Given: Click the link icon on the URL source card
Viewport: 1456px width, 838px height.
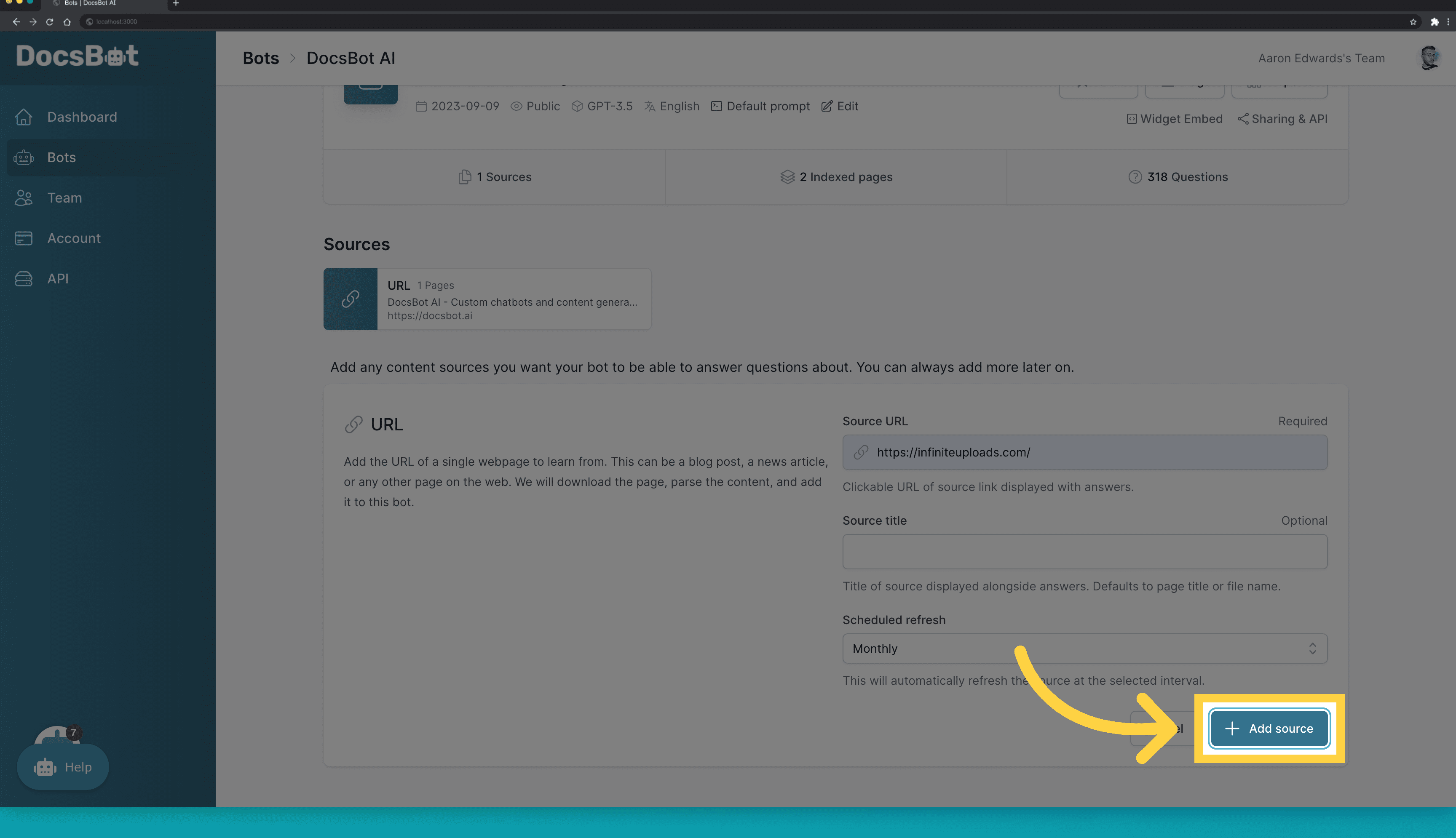Looking at the screenshot, I should tap(351, 299).
